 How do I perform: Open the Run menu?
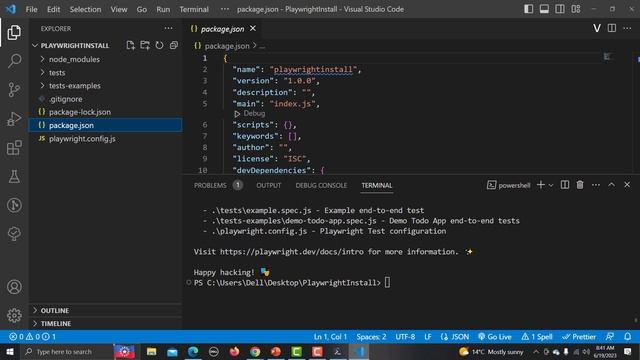click(163, 9)
